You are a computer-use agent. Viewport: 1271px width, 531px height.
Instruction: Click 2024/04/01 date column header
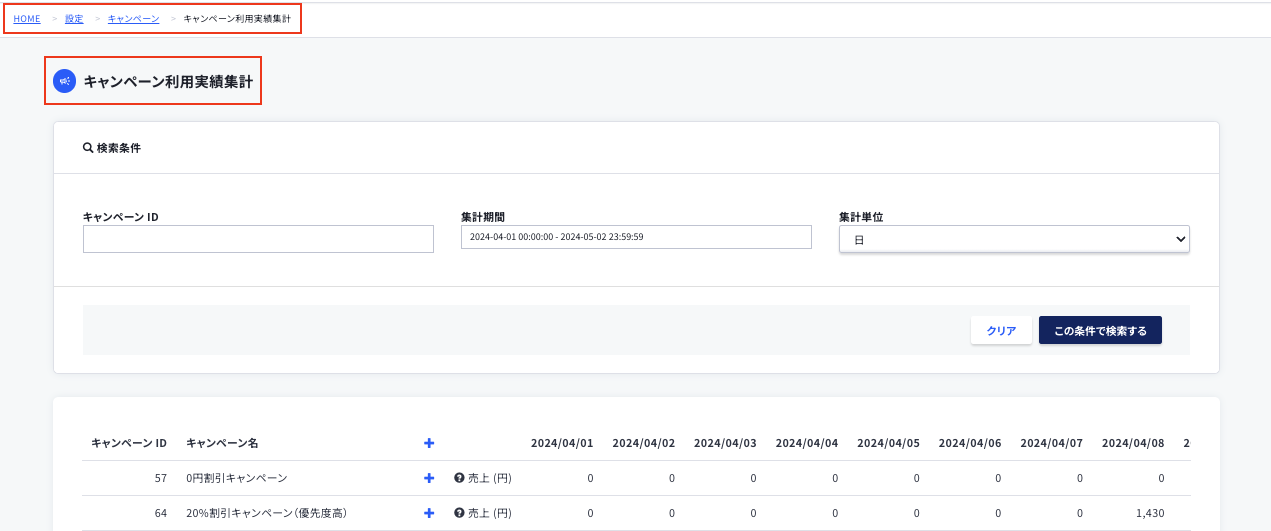(562, 443)
